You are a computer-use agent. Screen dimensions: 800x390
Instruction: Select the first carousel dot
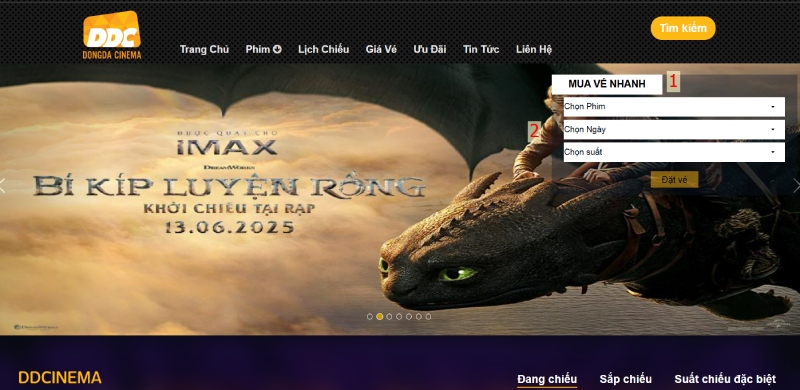[370, 316]
